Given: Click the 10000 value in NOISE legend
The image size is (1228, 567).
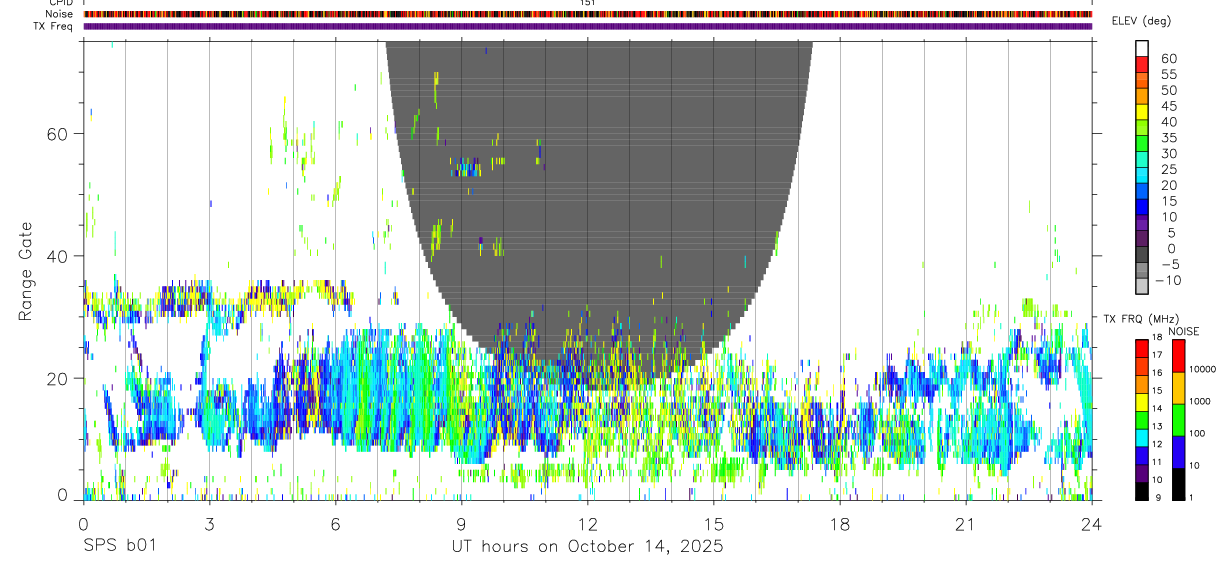Looking at the screenshot, I should [1201, 369].
